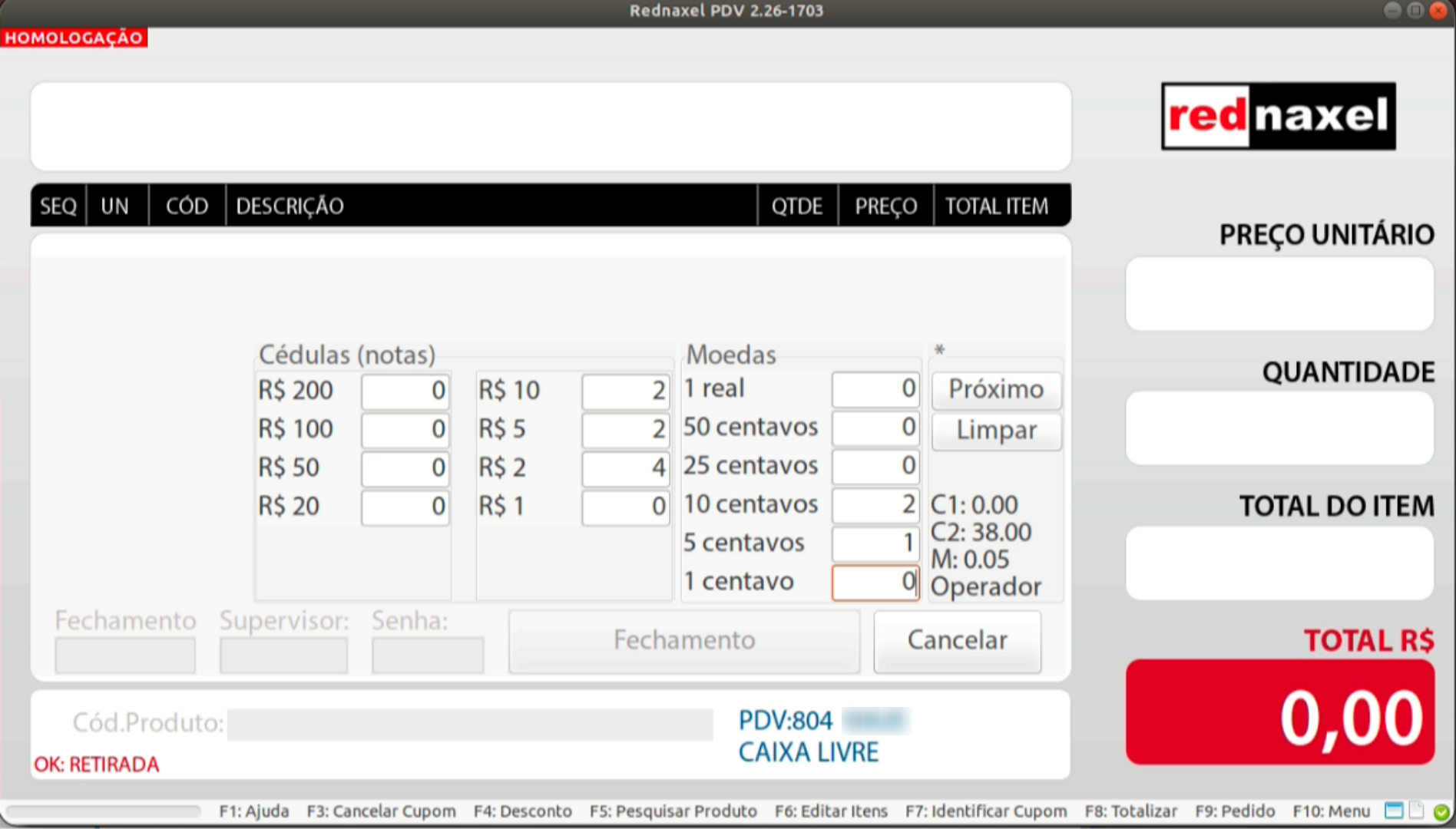Image resolution: width=1456 pixels, height=829 pixels.
Task: Select the R$ 5 notes count field
Action: (x=625, y=429)
